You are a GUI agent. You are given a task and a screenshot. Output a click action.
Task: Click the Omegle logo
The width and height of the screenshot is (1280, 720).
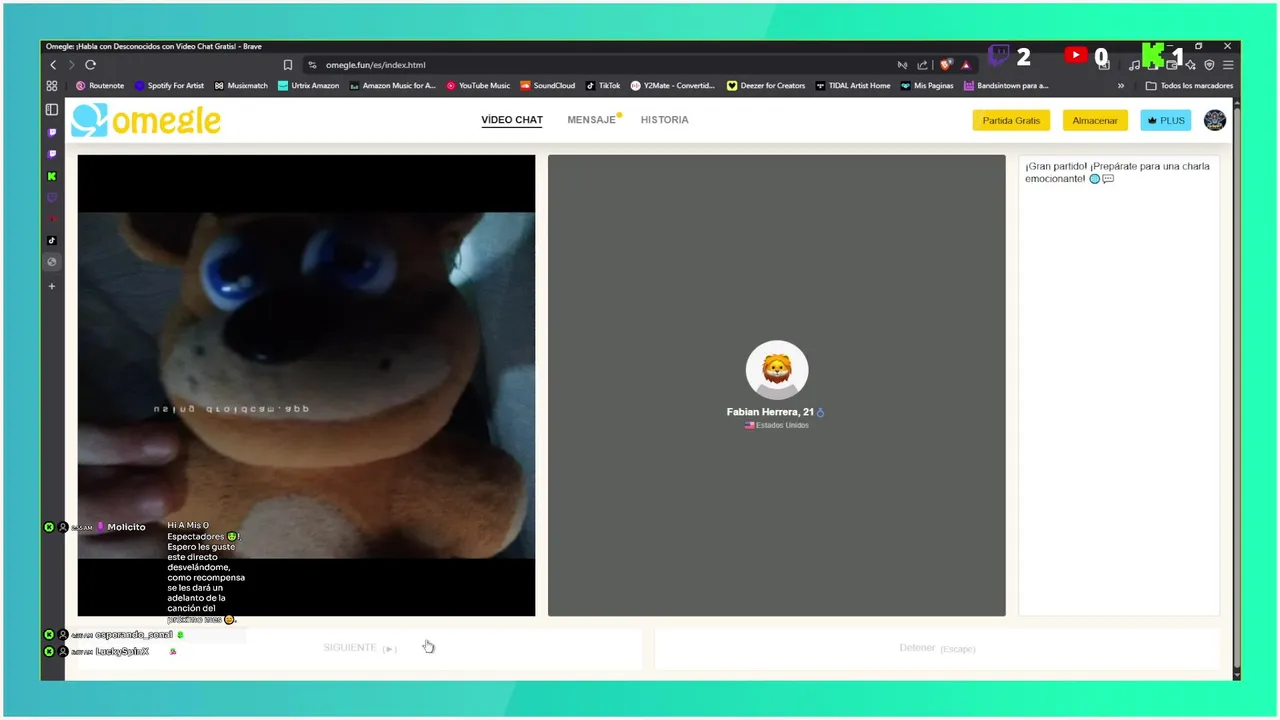(146, 120)
